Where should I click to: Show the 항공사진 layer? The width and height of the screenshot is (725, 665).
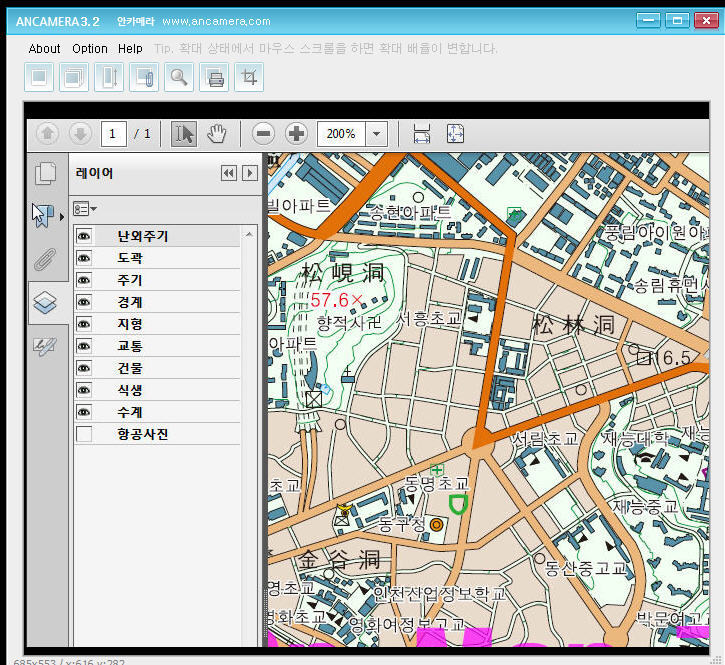84,434
